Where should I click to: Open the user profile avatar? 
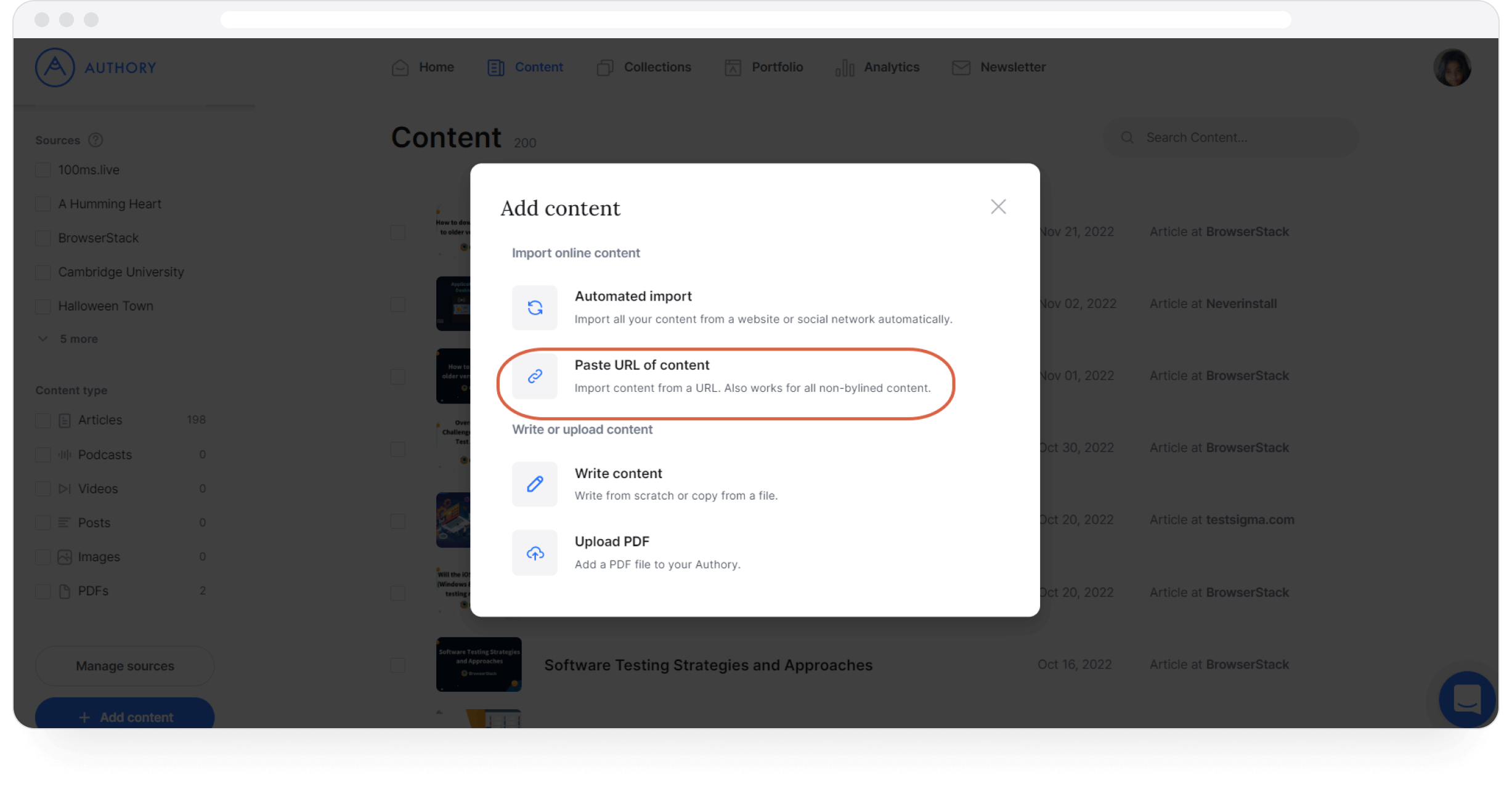coord(1452,67)
